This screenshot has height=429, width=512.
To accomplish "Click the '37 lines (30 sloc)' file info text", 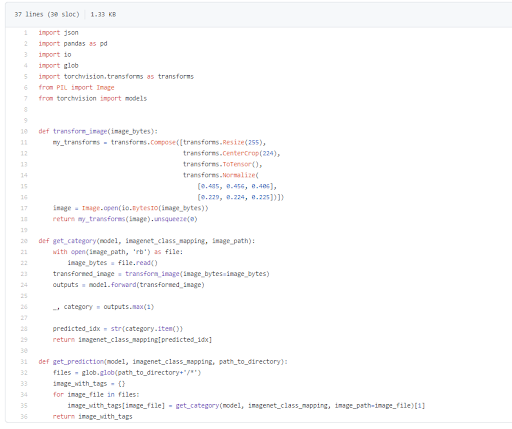I will coord(47,14).
